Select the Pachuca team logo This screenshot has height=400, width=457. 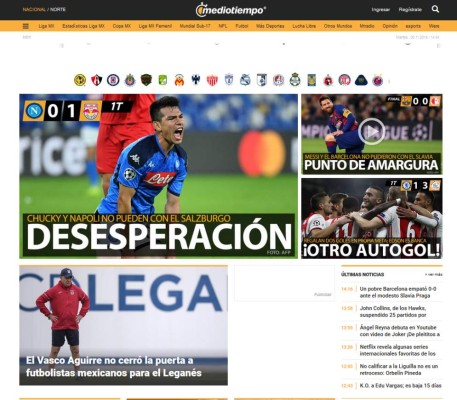coord(229,80)
